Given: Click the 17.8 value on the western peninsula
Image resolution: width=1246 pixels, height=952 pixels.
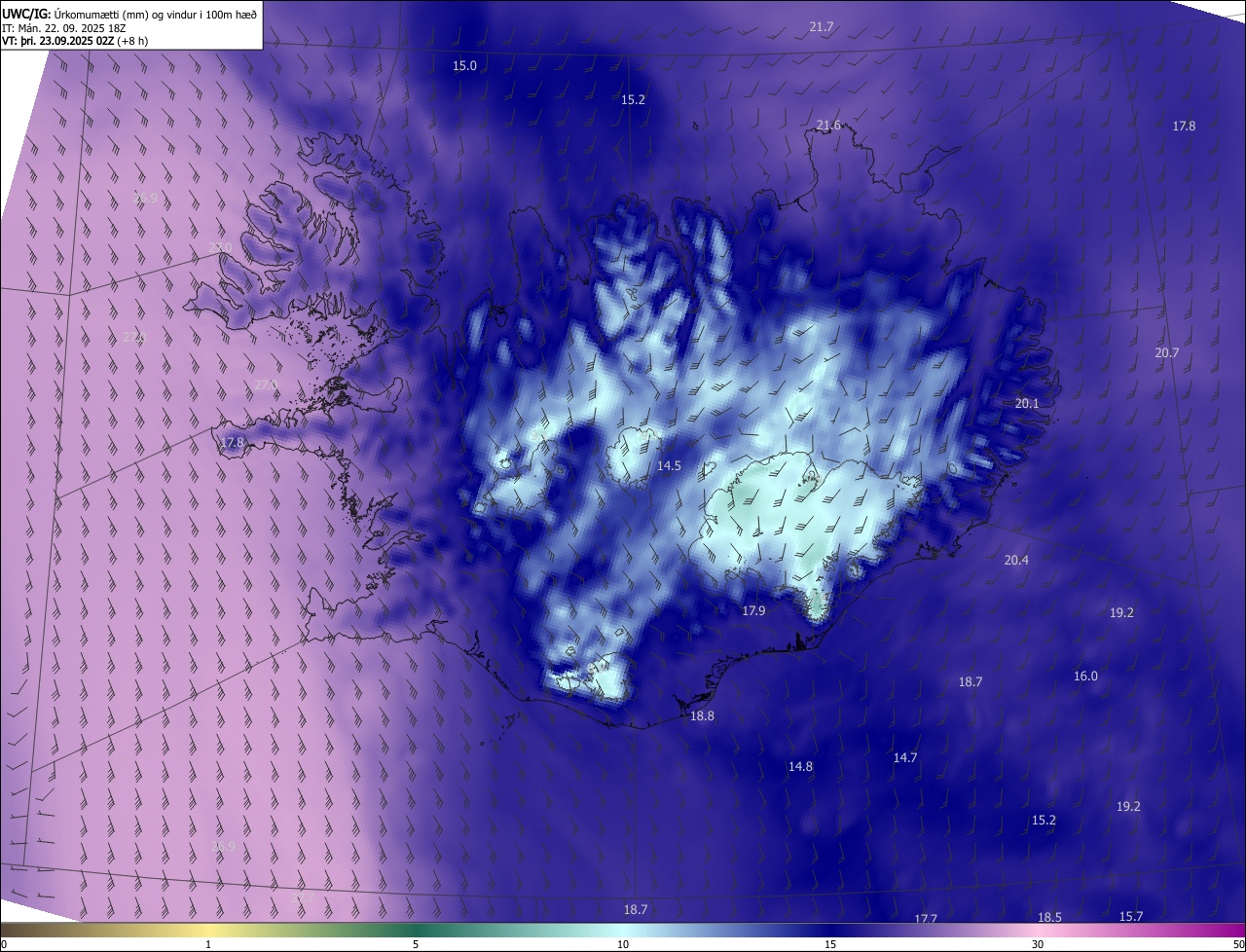Looking at the screenshot, I should point(232,443).
